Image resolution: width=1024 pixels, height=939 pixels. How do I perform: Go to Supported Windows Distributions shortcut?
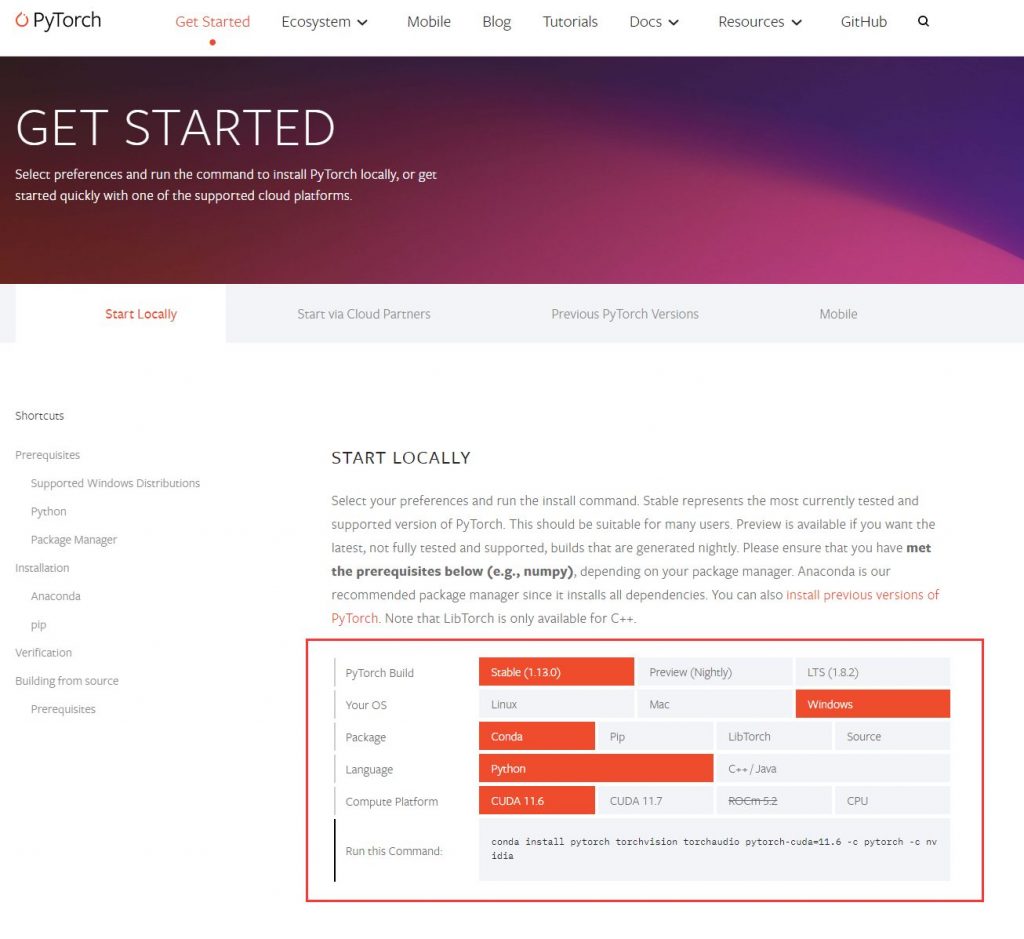coord(115,483)
